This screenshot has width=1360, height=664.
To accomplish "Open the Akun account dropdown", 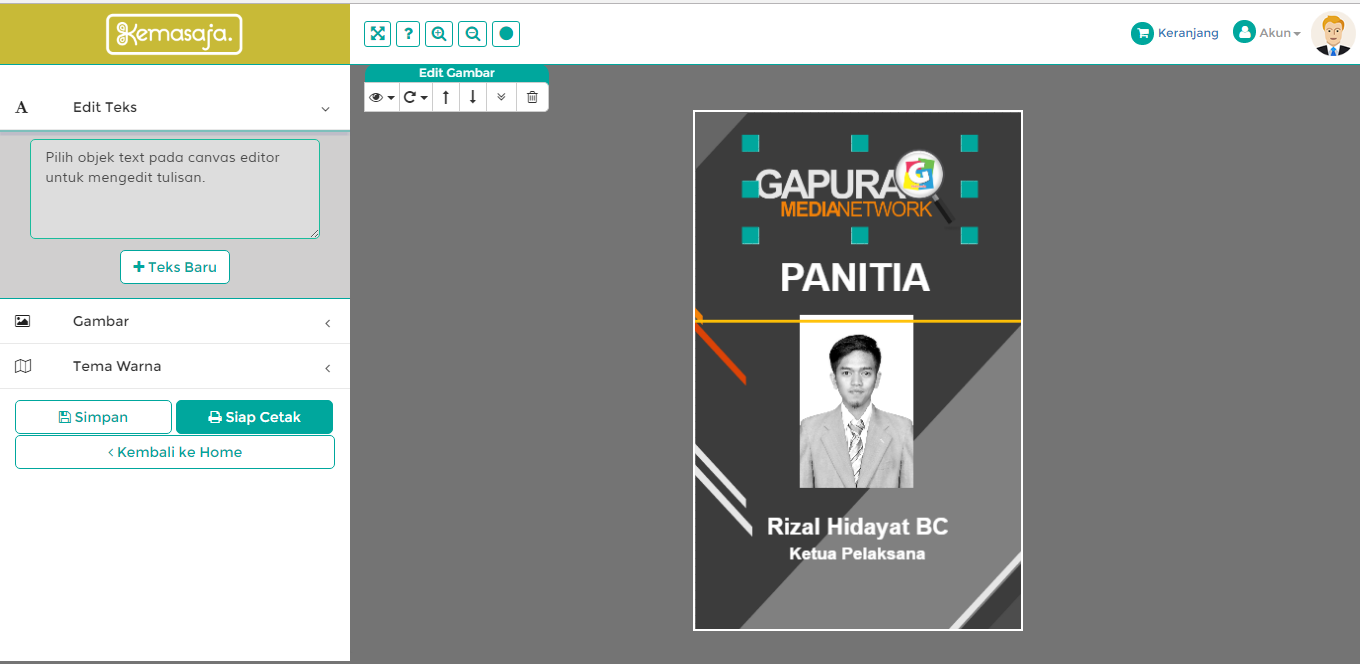I will 1267,33.
